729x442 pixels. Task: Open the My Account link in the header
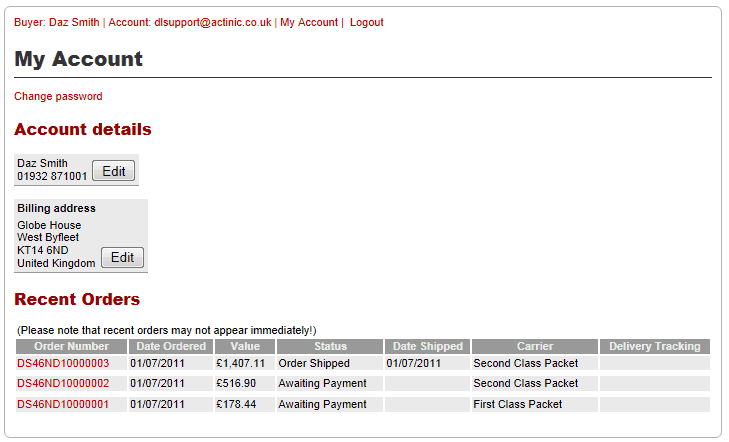tap(309, 22)
